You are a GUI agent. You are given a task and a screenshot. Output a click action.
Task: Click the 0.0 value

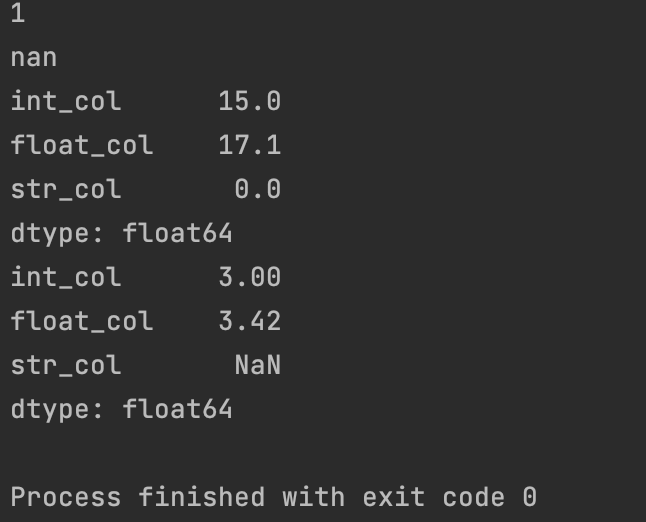[x=257, y=189]
